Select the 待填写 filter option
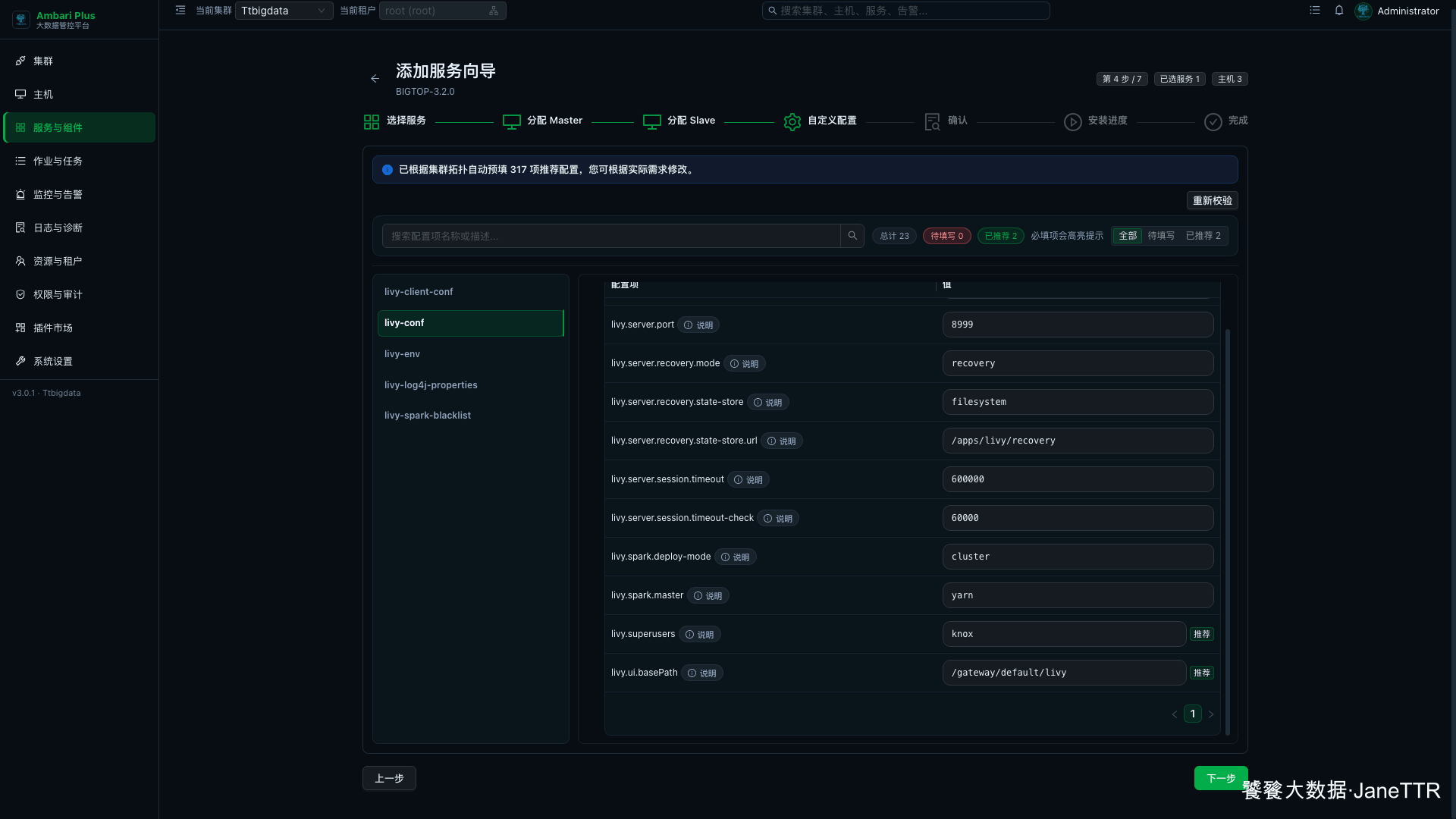 point(1161,236)
